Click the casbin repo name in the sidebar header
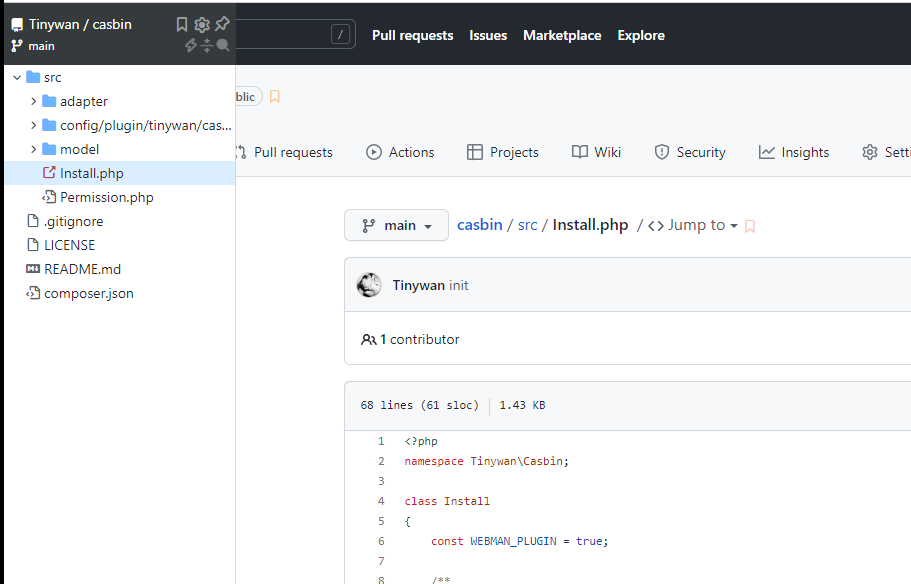The width and height of the screenshot is (911, 584). (112, 24)
